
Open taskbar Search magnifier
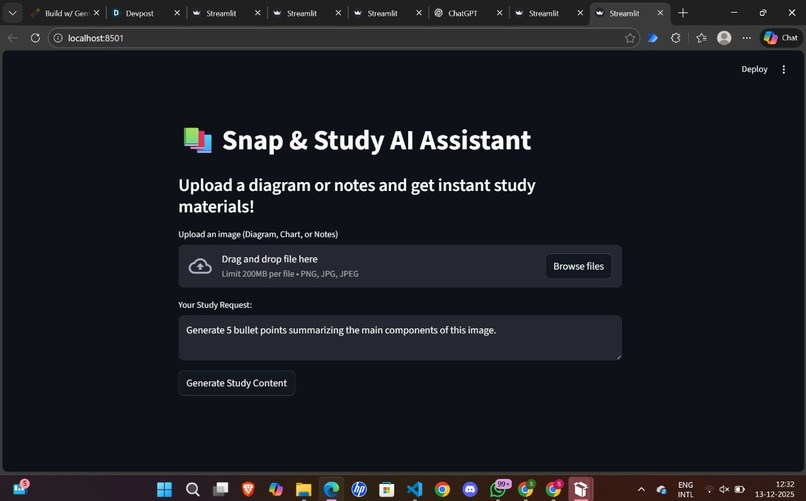(193, 489)
